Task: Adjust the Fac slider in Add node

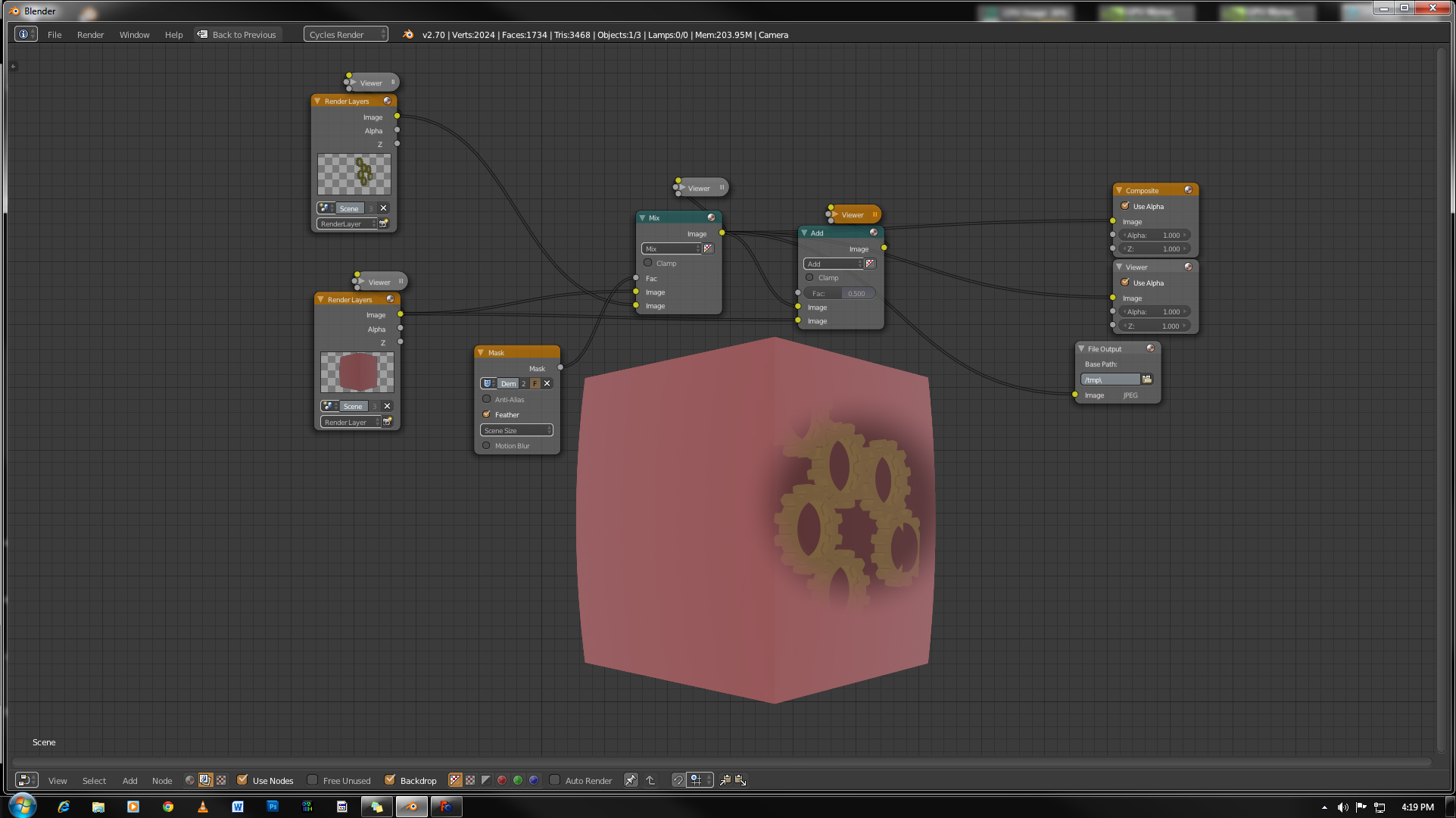Action: pyautogui.click(x=839, y=293)
